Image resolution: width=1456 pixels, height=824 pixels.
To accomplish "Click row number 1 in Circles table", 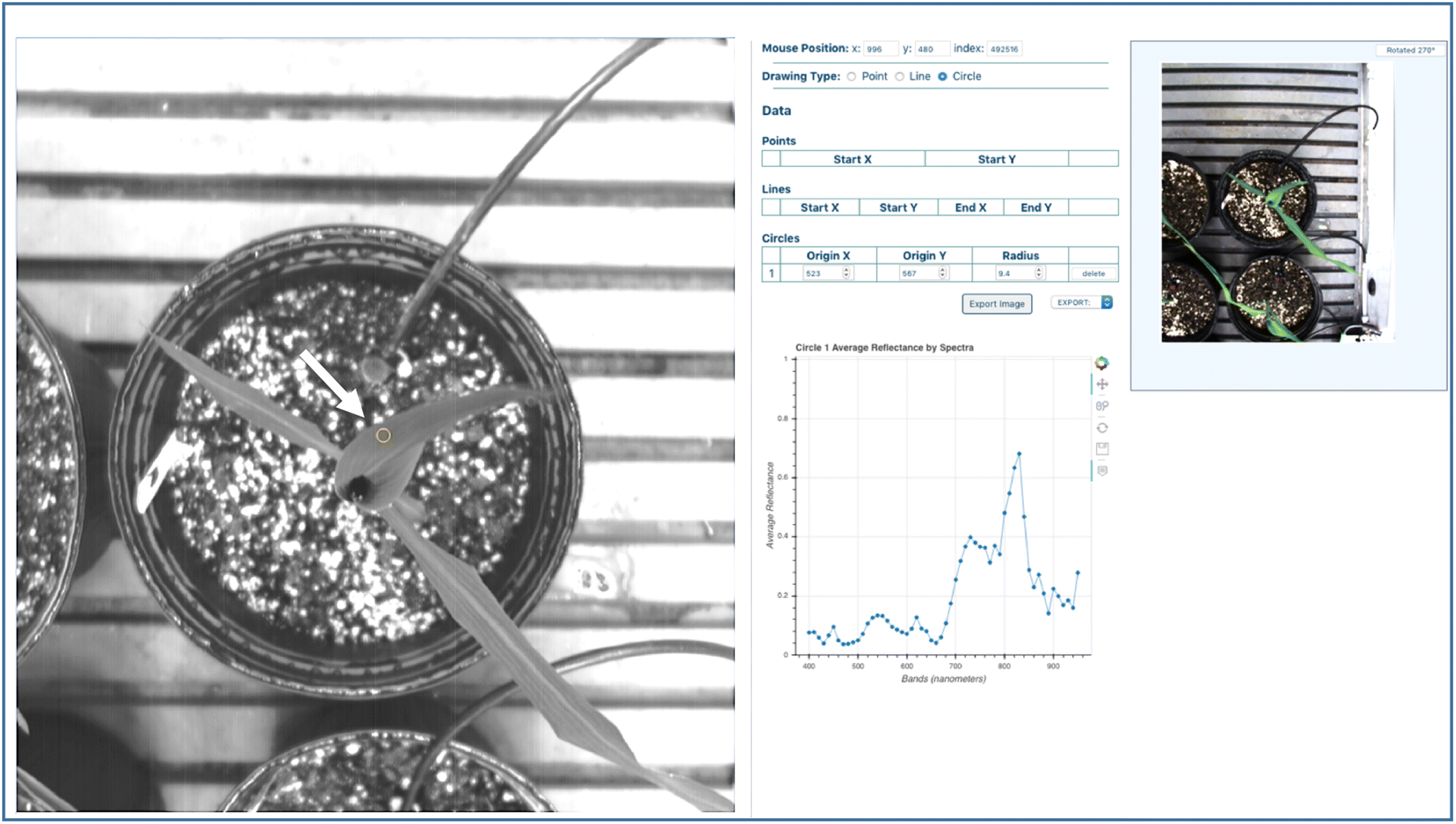I will pyautogui.click(x=771, y=273).
